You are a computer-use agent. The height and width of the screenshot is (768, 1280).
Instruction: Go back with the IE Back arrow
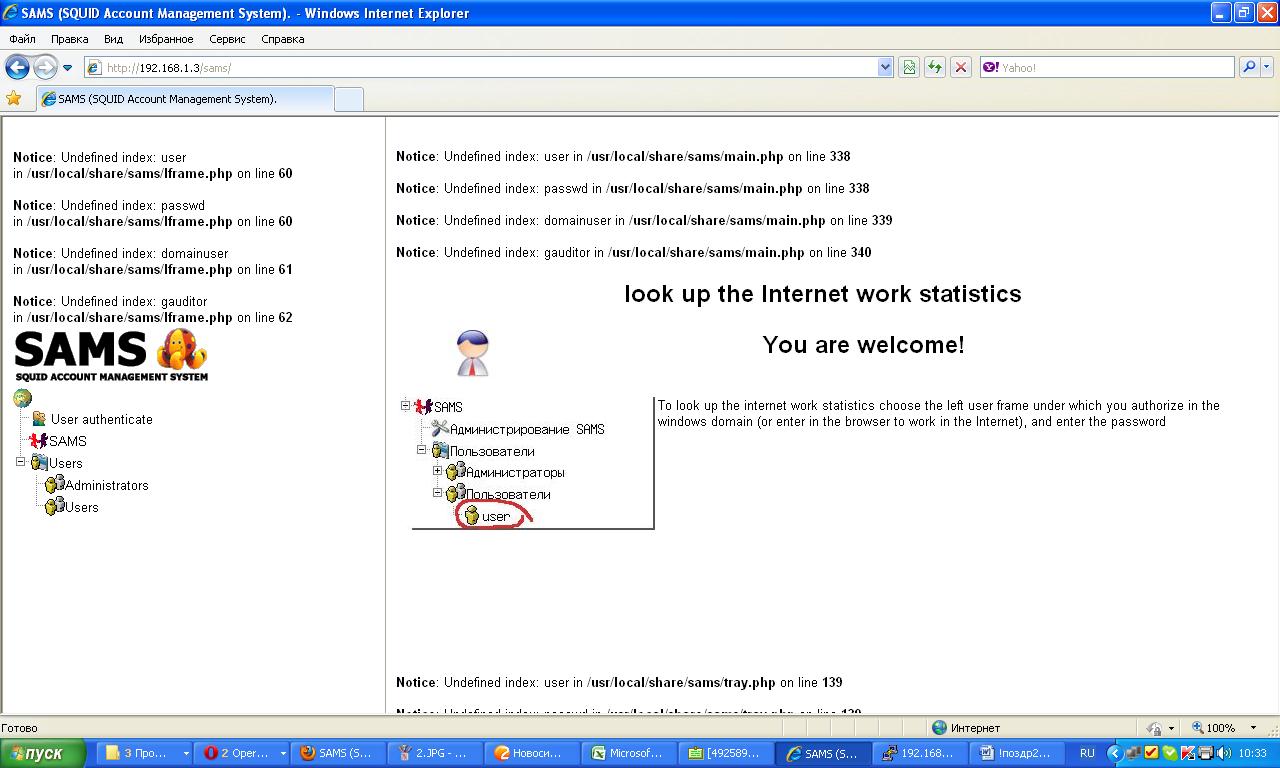17,67
